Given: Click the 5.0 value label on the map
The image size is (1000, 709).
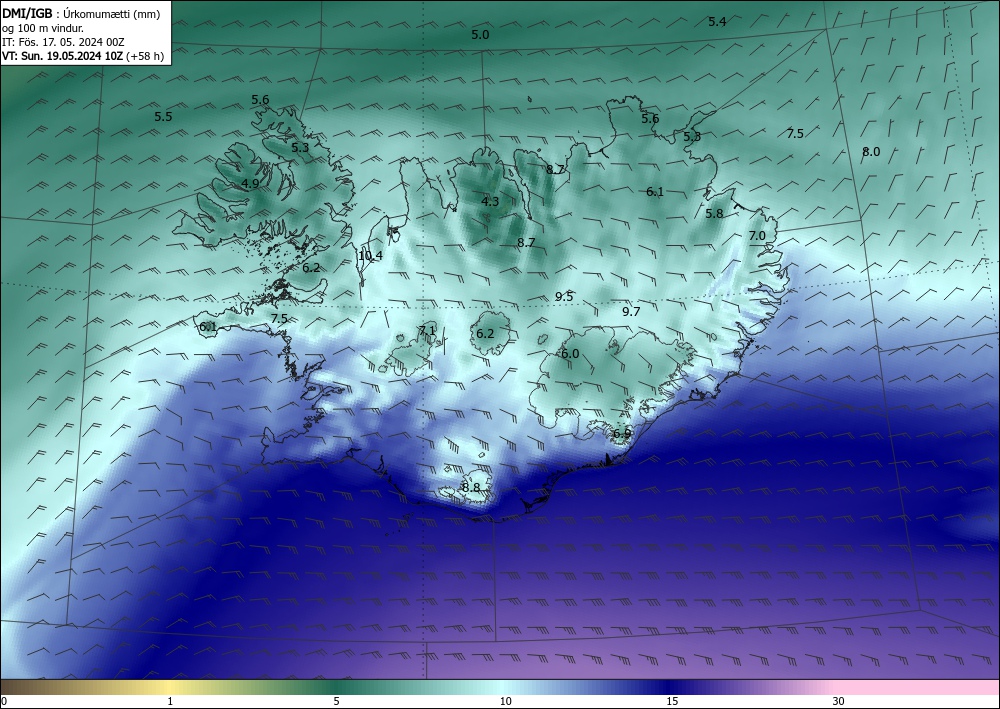Looking at the screenshot, I should tap(480, 35).
